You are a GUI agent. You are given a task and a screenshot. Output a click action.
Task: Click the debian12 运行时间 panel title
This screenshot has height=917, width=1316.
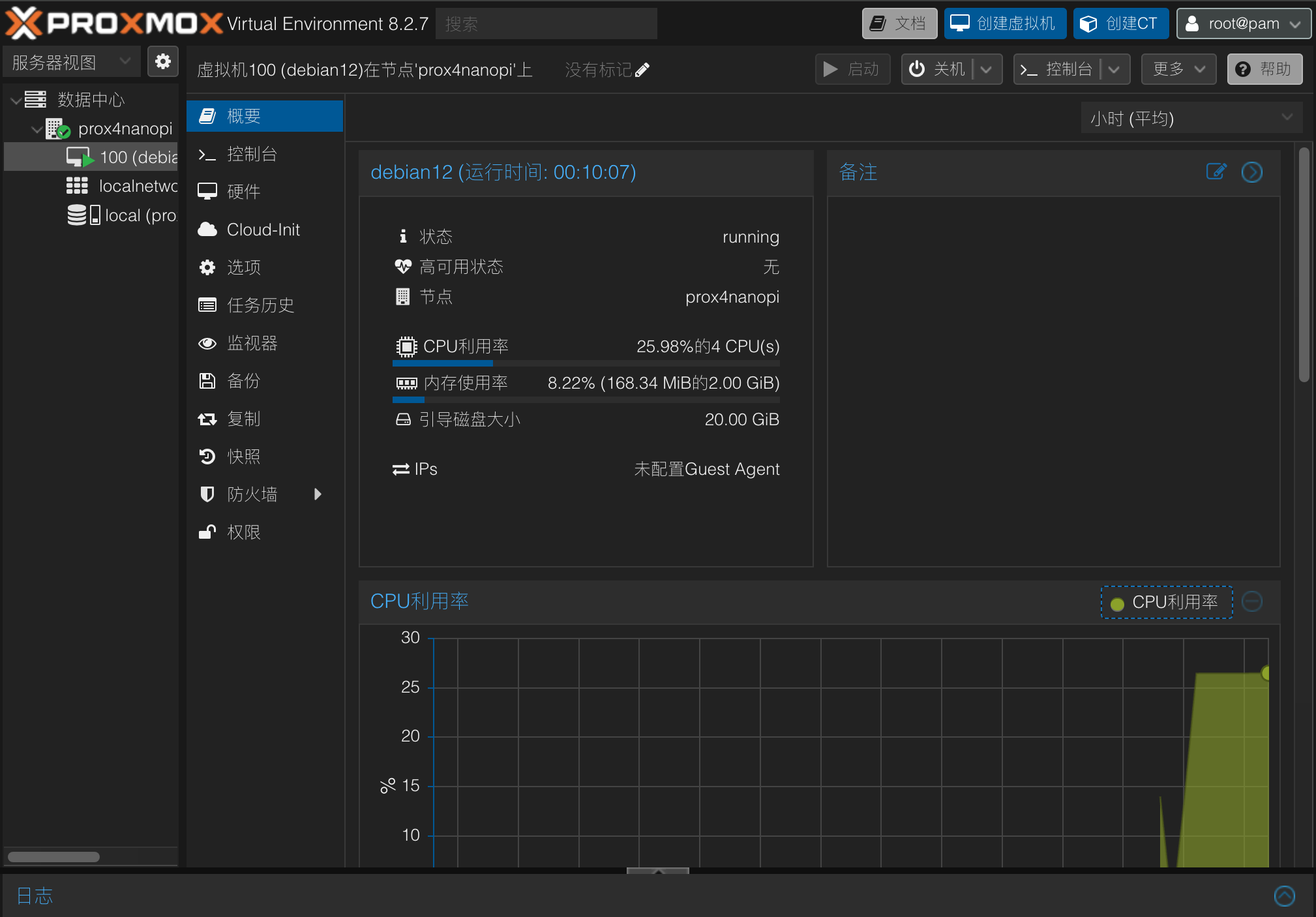pos(503,172)
